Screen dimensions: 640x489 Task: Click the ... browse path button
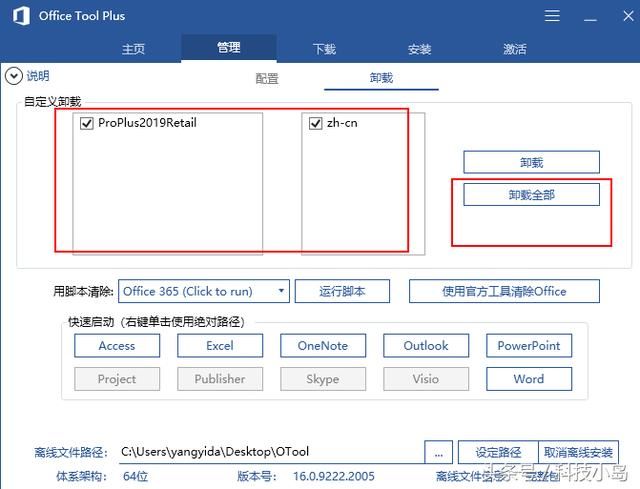click(x=438, y=452)
